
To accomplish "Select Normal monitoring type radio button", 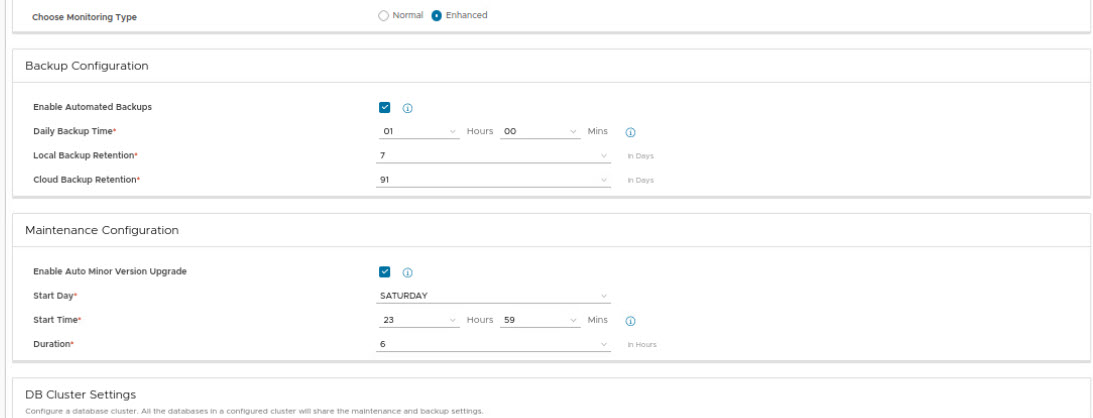I will [383, 15].
